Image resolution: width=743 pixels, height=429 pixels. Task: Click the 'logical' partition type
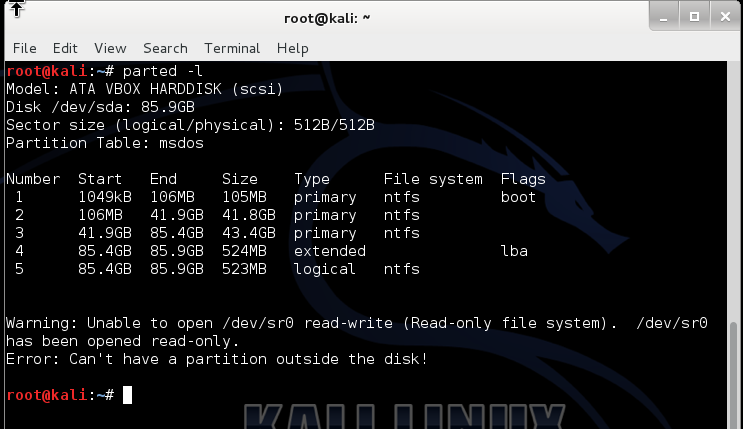(325, 269)
